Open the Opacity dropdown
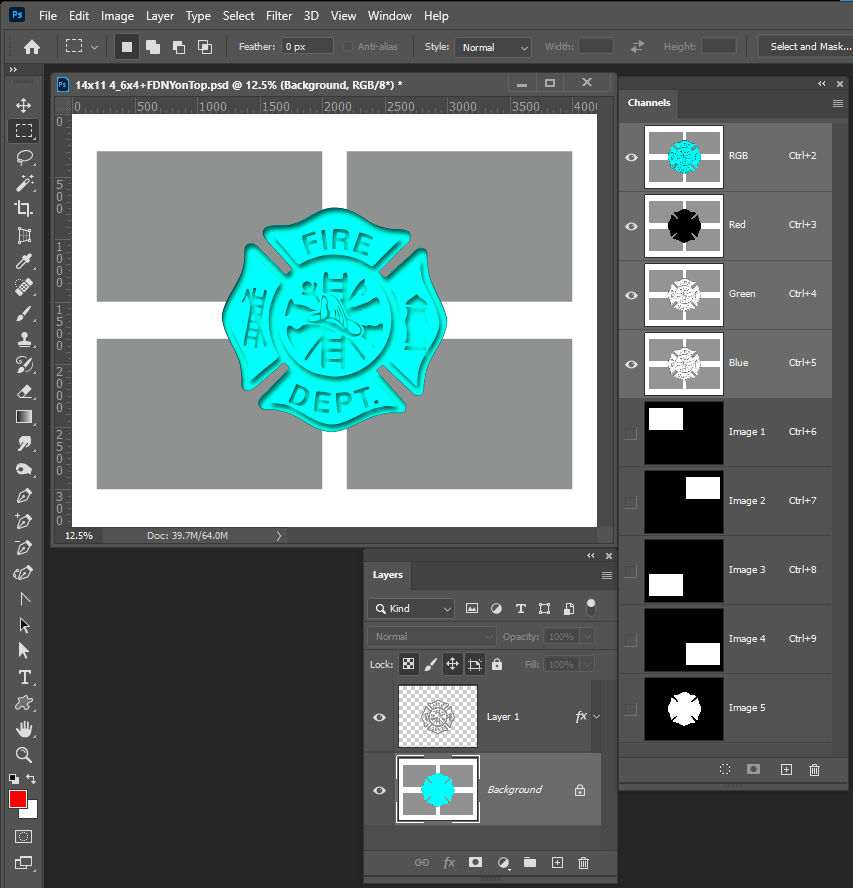Screen dimensions: 853x888 pos(588,636)
